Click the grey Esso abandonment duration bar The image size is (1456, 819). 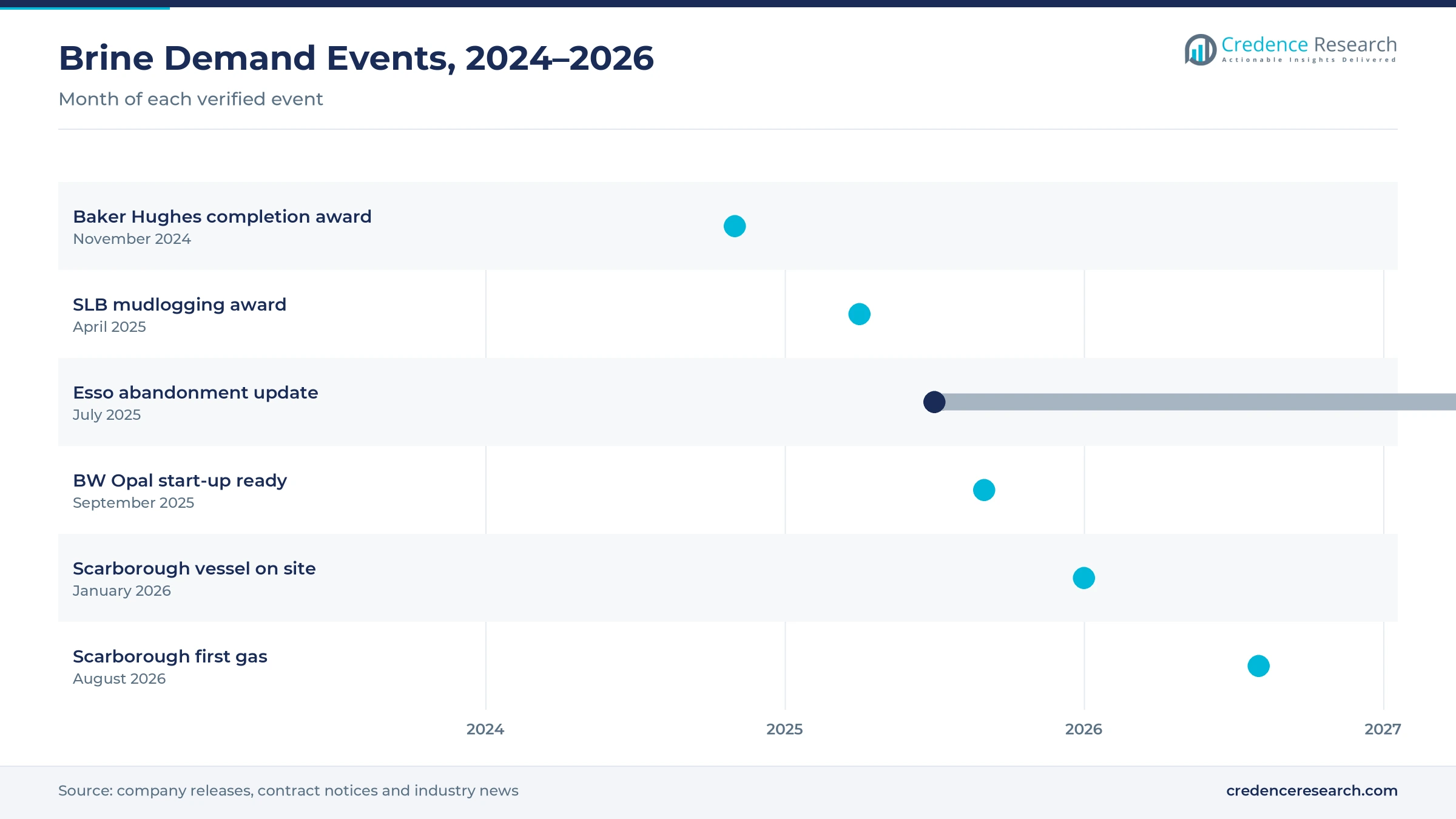pos(1200,402)
